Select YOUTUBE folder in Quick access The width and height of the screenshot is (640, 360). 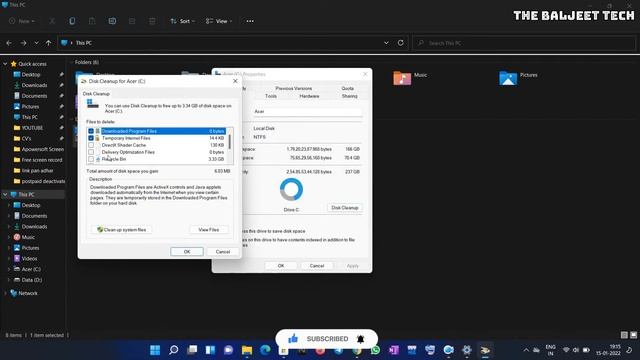(32, 128)
